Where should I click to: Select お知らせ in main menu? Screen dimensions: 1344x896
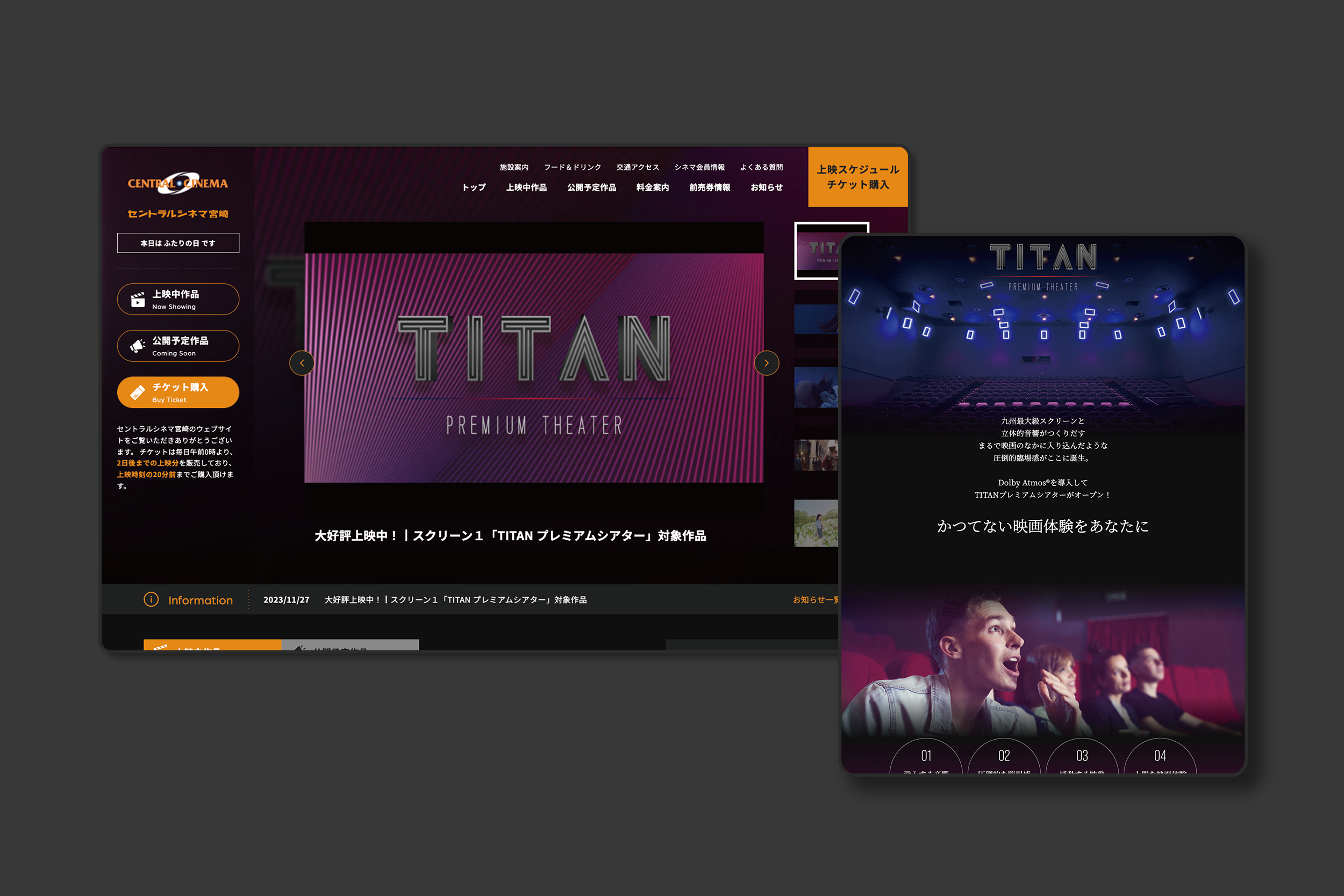point(766,188)
